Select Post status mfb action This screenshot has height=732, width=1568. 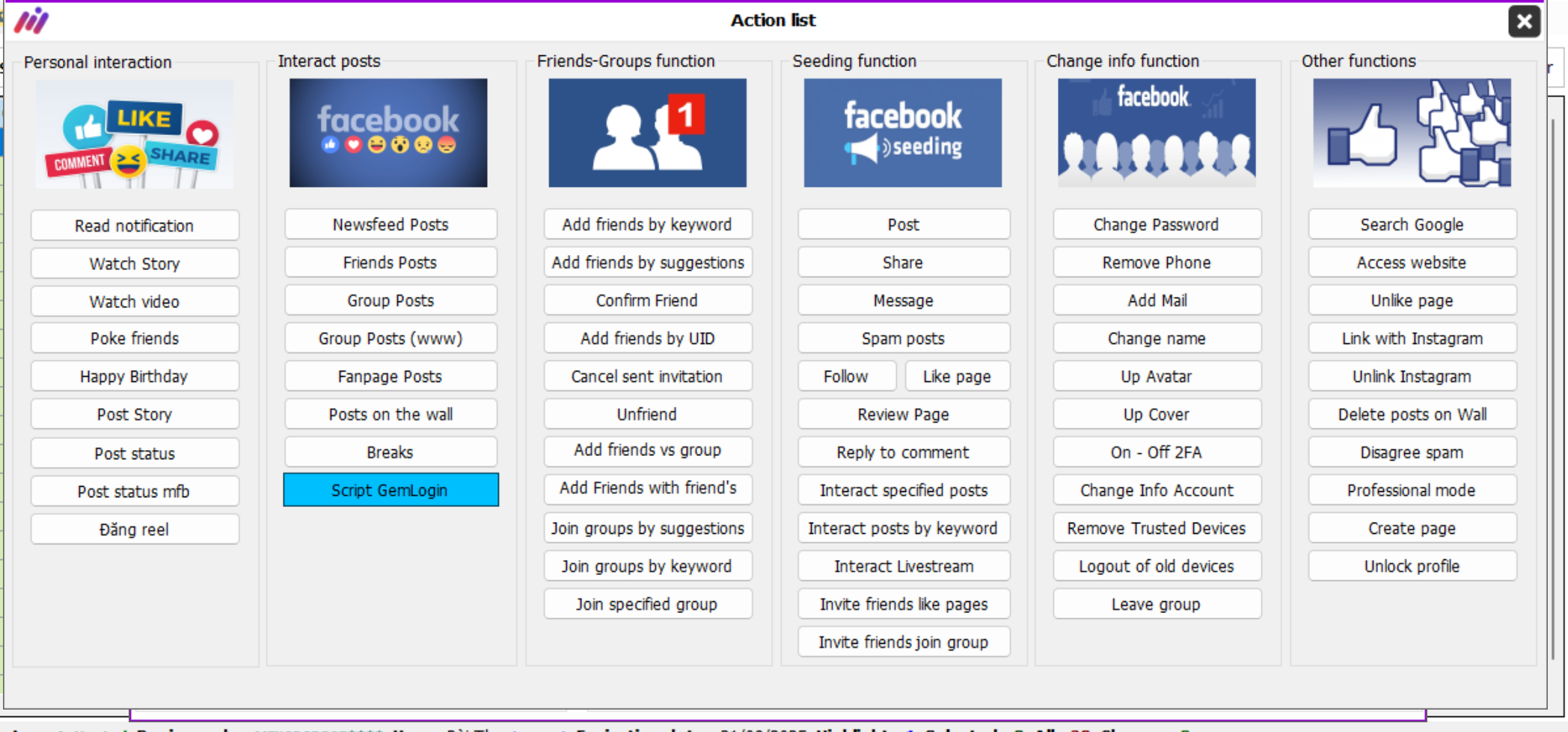[135, 492]
